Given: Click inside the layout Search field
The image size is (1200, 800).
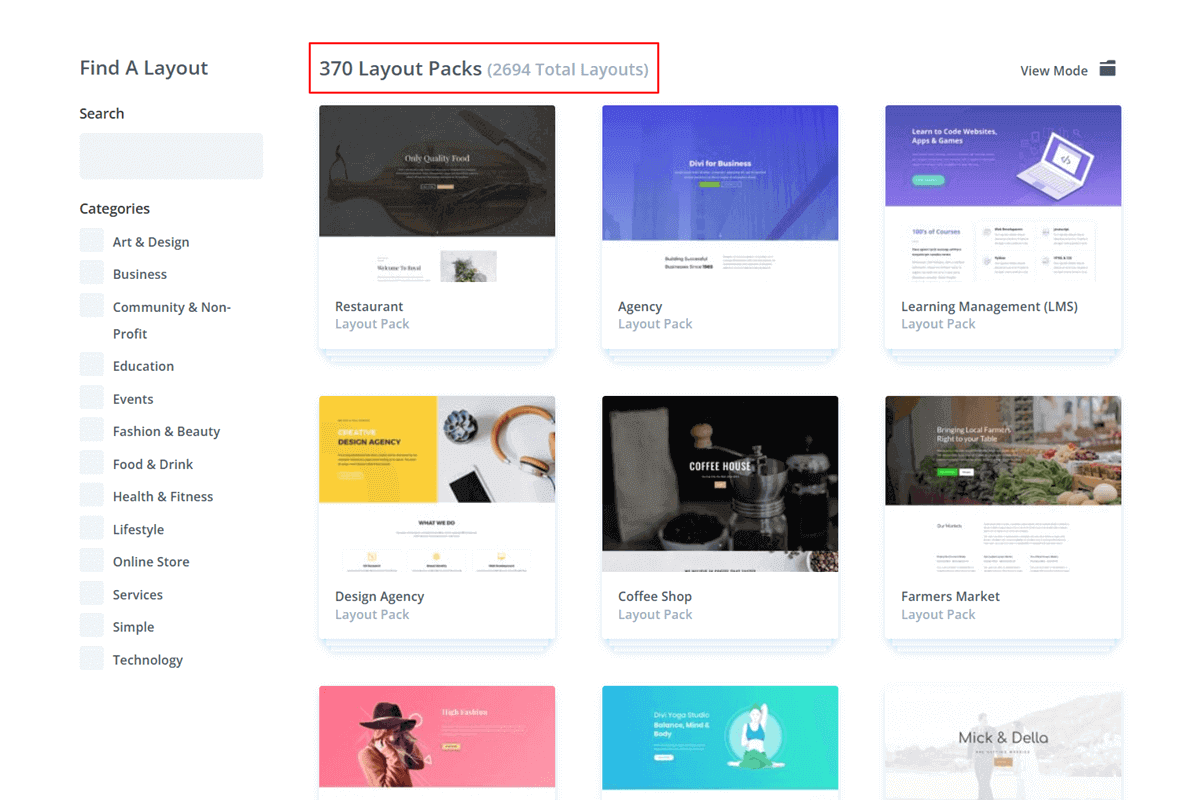Looking at the screenshot, I should [170, 156].
